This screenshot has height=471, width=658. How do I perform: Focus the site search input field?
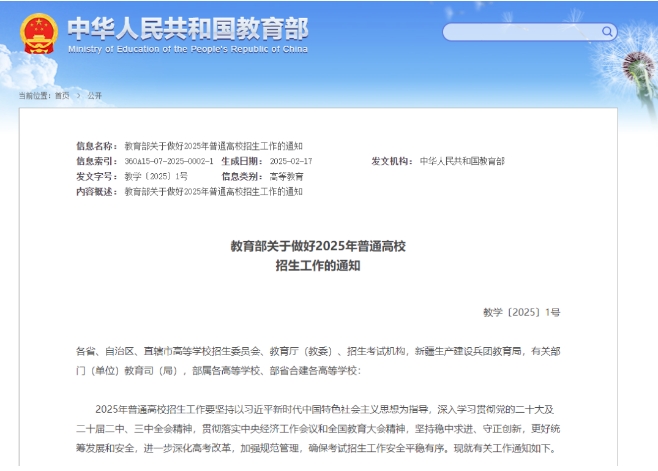[x=530, y=32]
